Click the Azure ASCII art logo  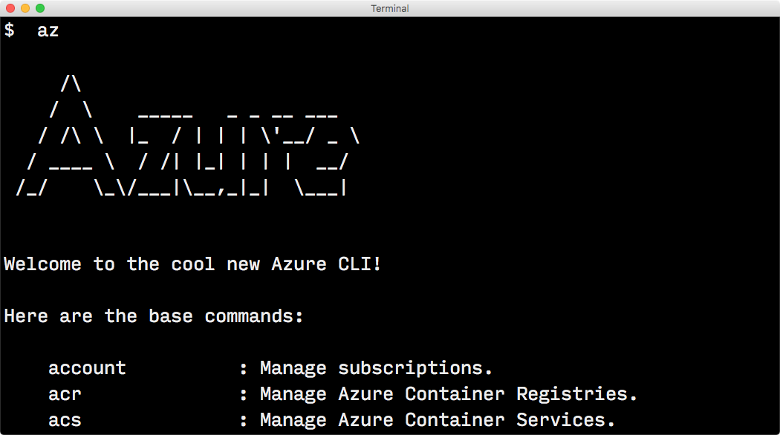(188, 135)
